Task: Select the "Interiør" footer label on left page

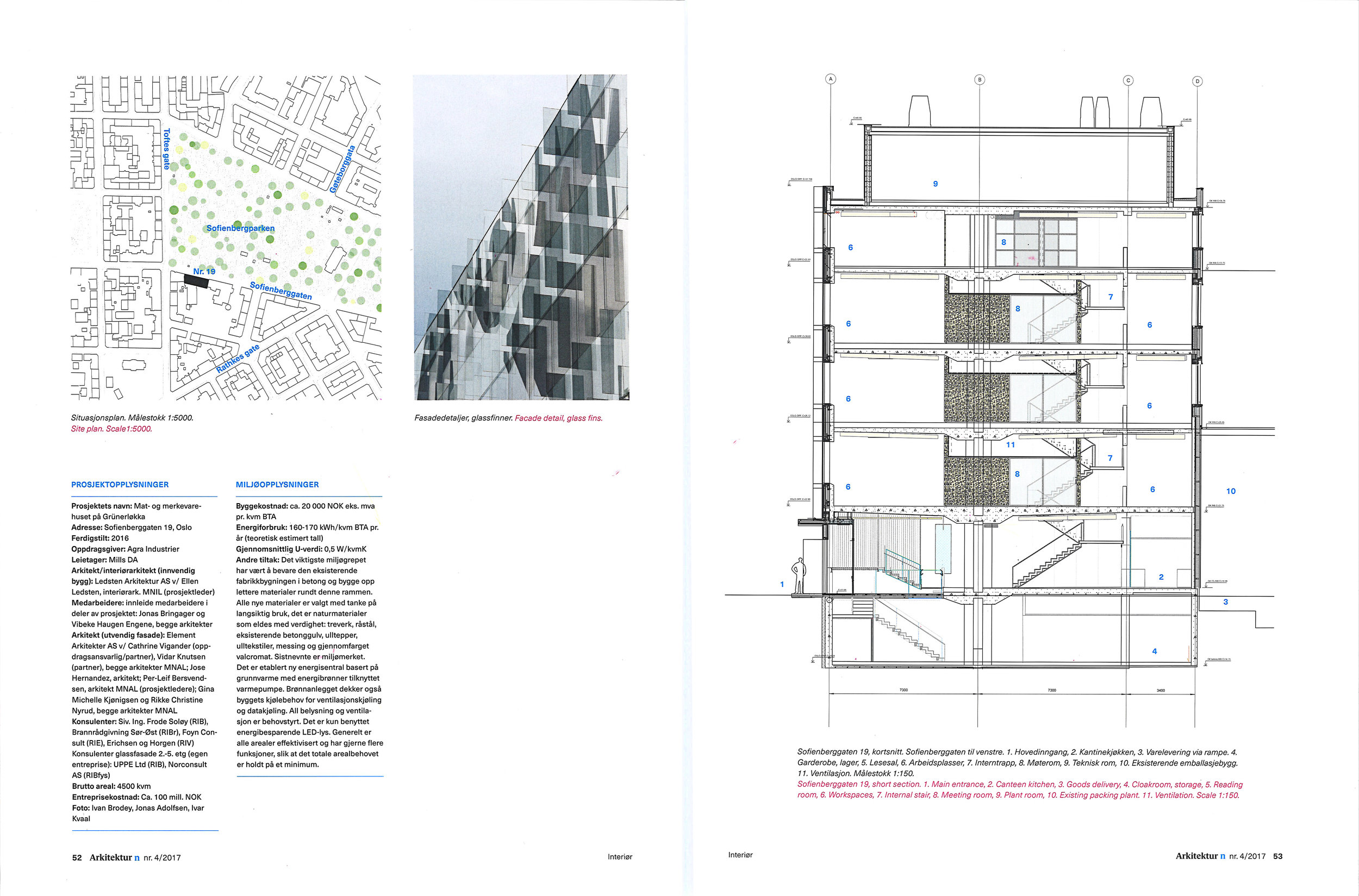Action: (620, 856)
